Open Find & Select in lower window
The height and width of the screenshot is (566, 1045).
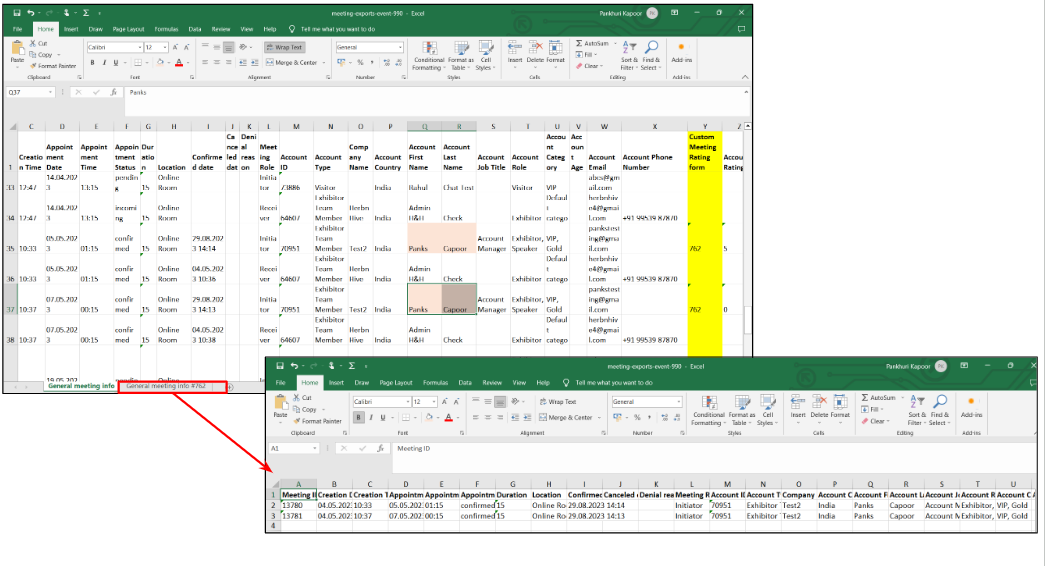pyautogui.click(x=939, y=410)
